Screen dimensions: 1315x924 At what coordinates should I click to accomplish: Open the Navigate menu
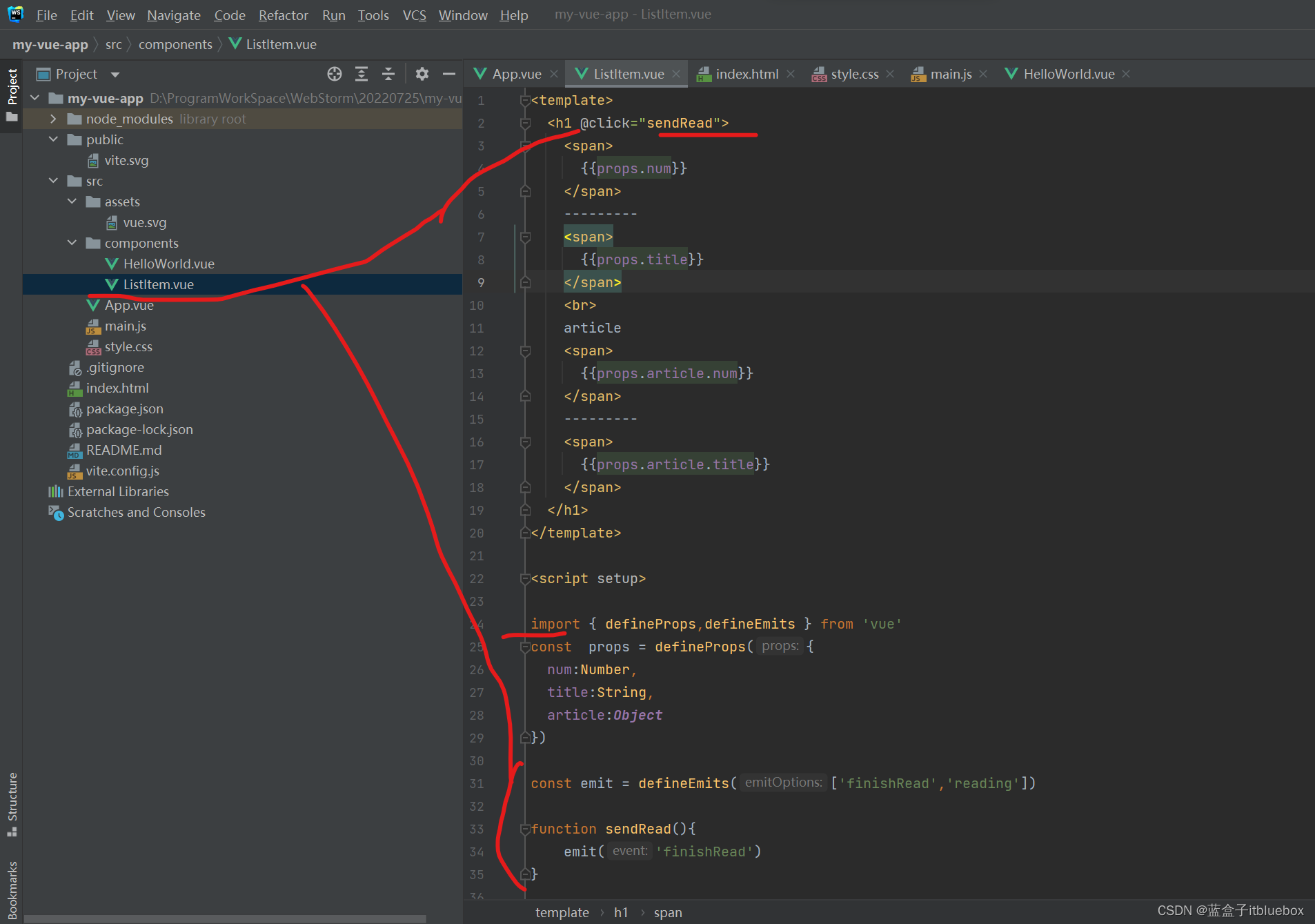click(x=174, y=14)
